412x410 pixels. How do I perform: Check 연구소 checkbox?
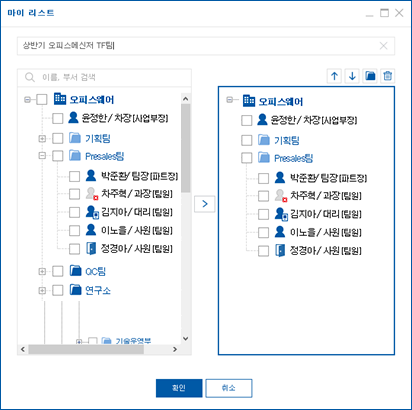coord(58,290)
